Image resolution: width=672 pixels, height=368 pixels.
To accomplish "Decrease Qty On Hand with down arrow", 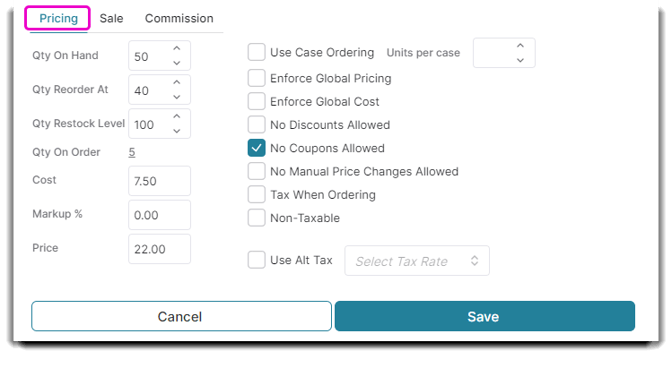I will [177, 63].
